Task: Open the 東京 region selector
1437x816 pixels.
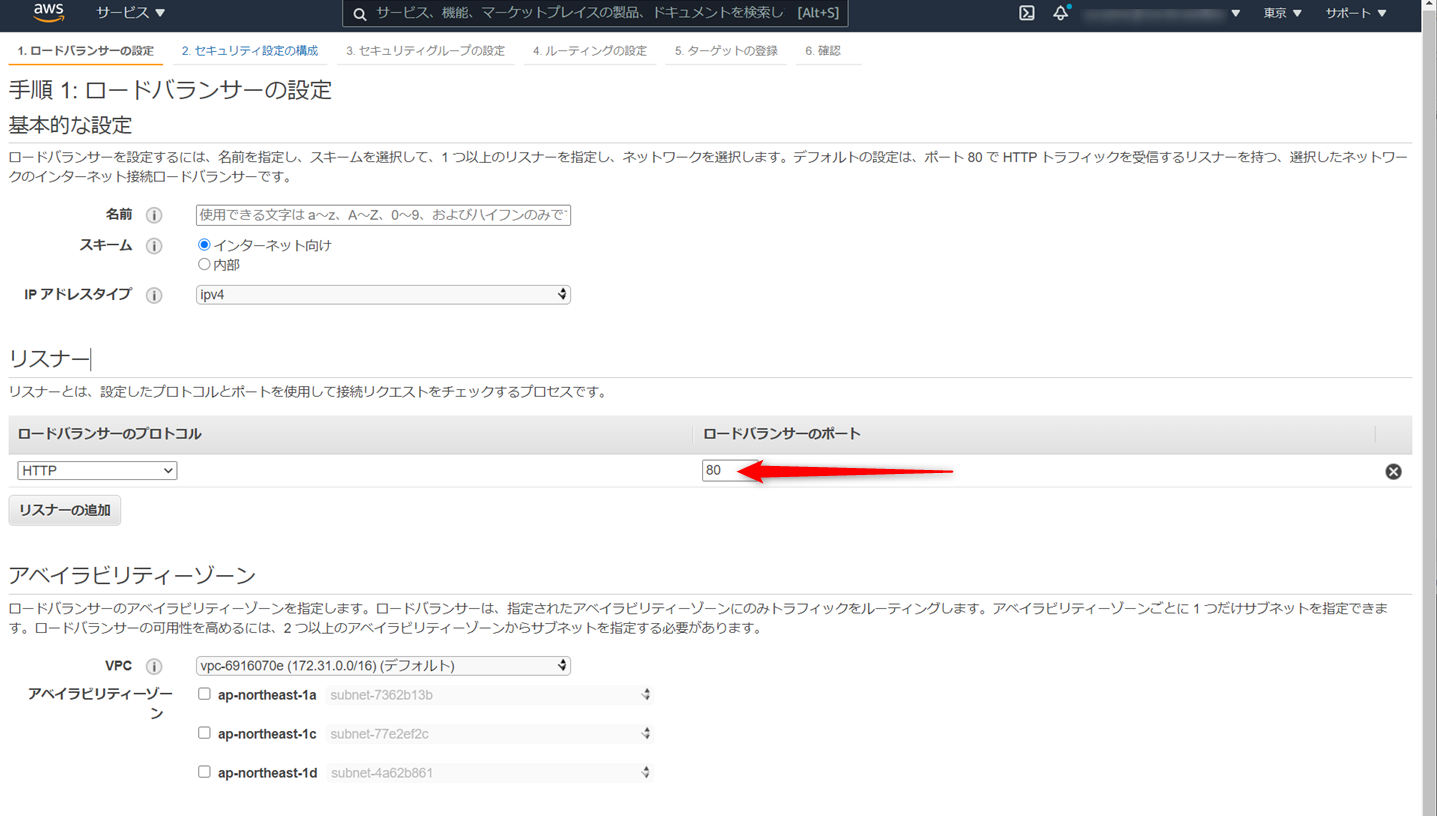Action: [1282, 14]
